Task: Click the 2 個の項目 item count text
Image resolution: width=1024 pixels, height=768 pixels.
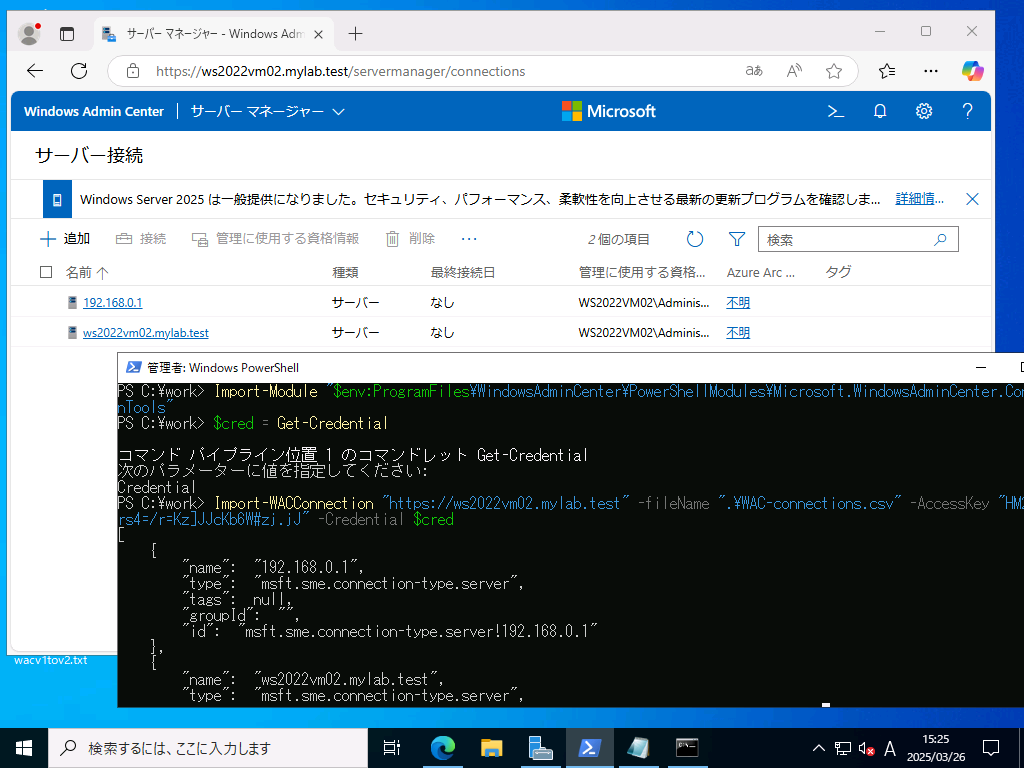Action: coord(618,240)
